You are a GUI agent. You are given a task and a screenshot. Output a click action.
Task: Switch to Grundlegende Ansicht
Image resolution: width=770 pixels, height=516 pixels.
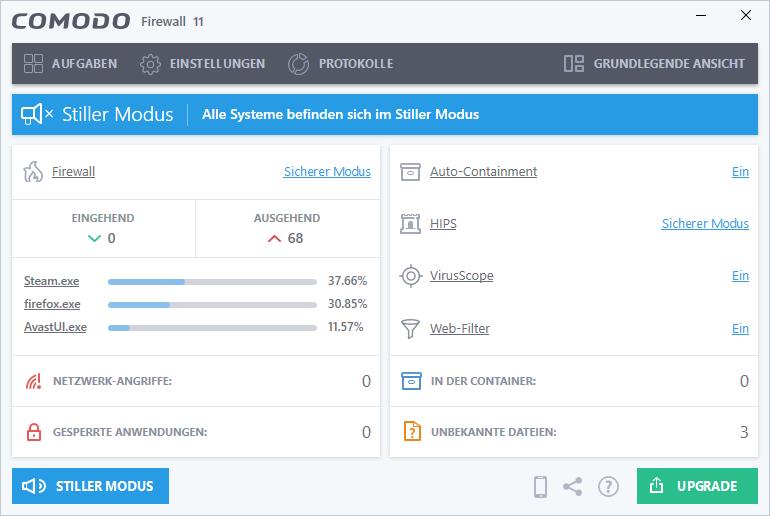(x=655, y=63)
